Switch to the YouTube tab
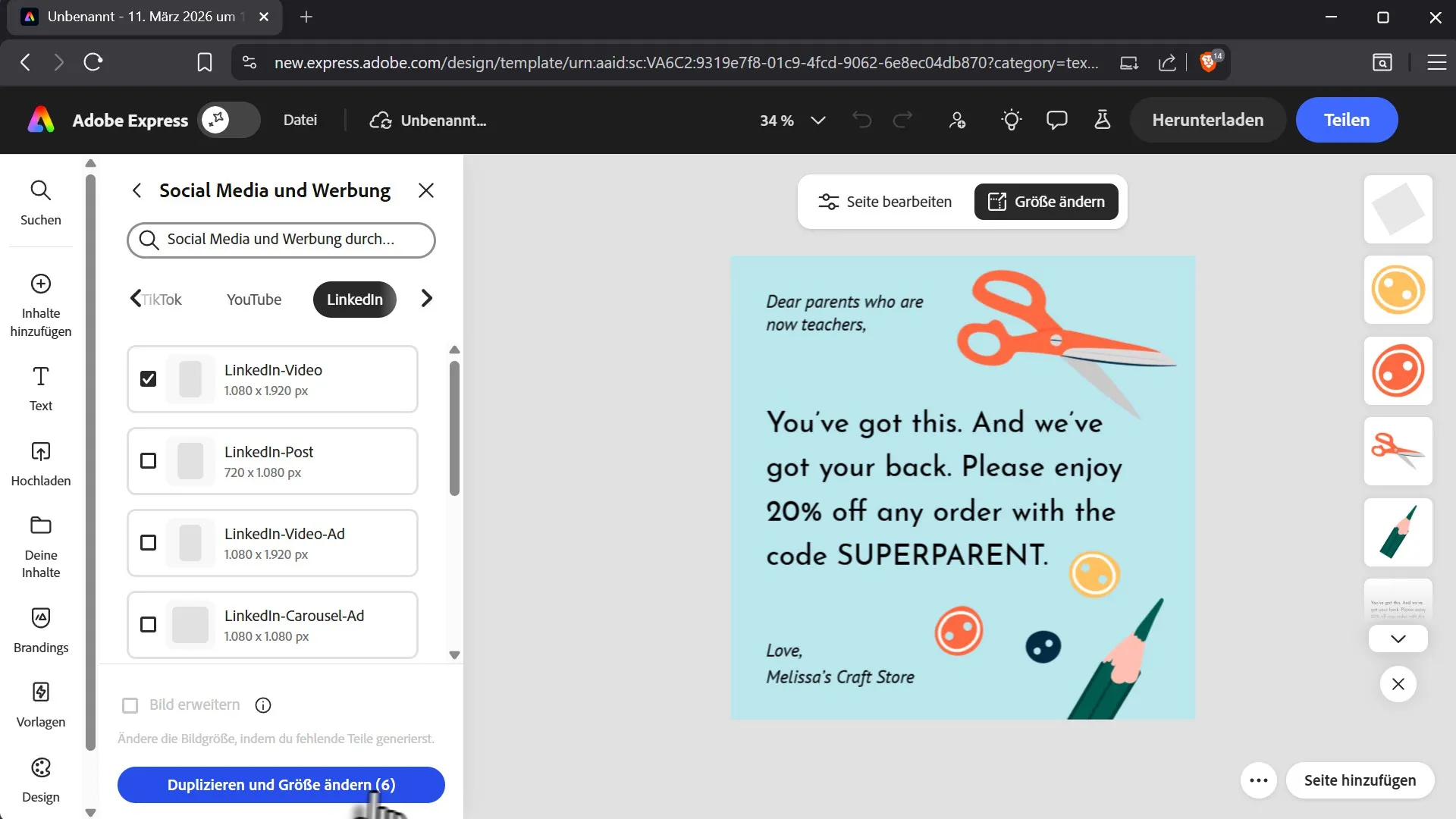Image resolution: width=1456 pixels, height=819 pixels. coord(254,300)
